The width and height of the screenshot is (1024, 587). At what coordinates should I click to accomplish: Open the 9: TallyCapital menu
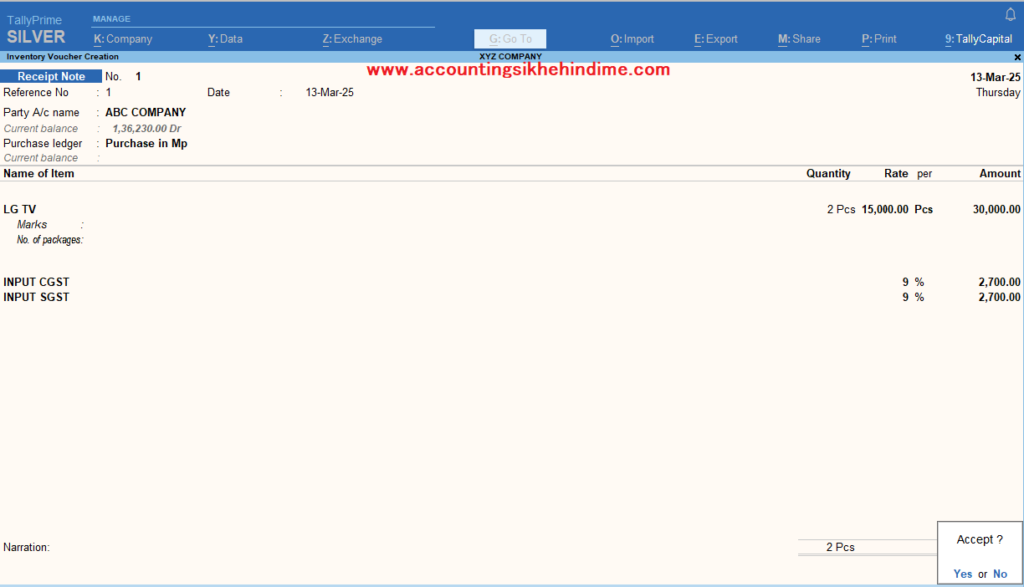[x=978, y=39]
